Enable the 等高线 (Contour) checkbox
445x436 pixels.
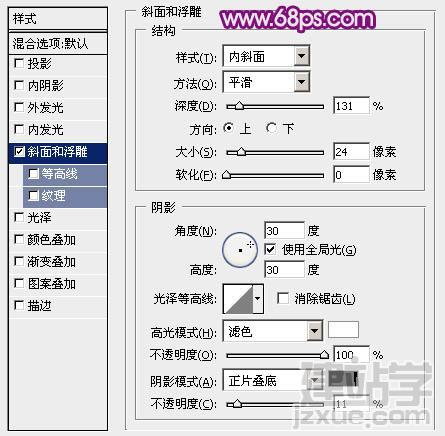click(x=34, y=173)
